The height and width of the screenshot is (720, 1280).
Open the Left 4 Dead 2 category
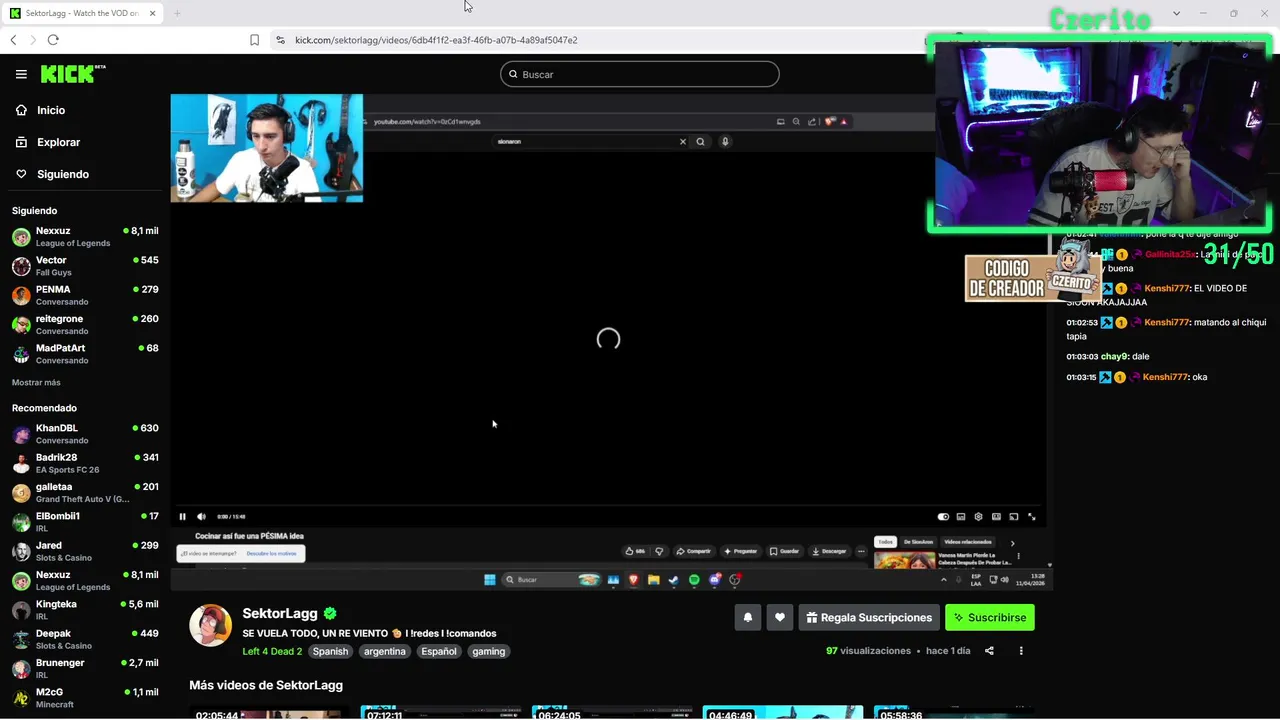[272, 651]
